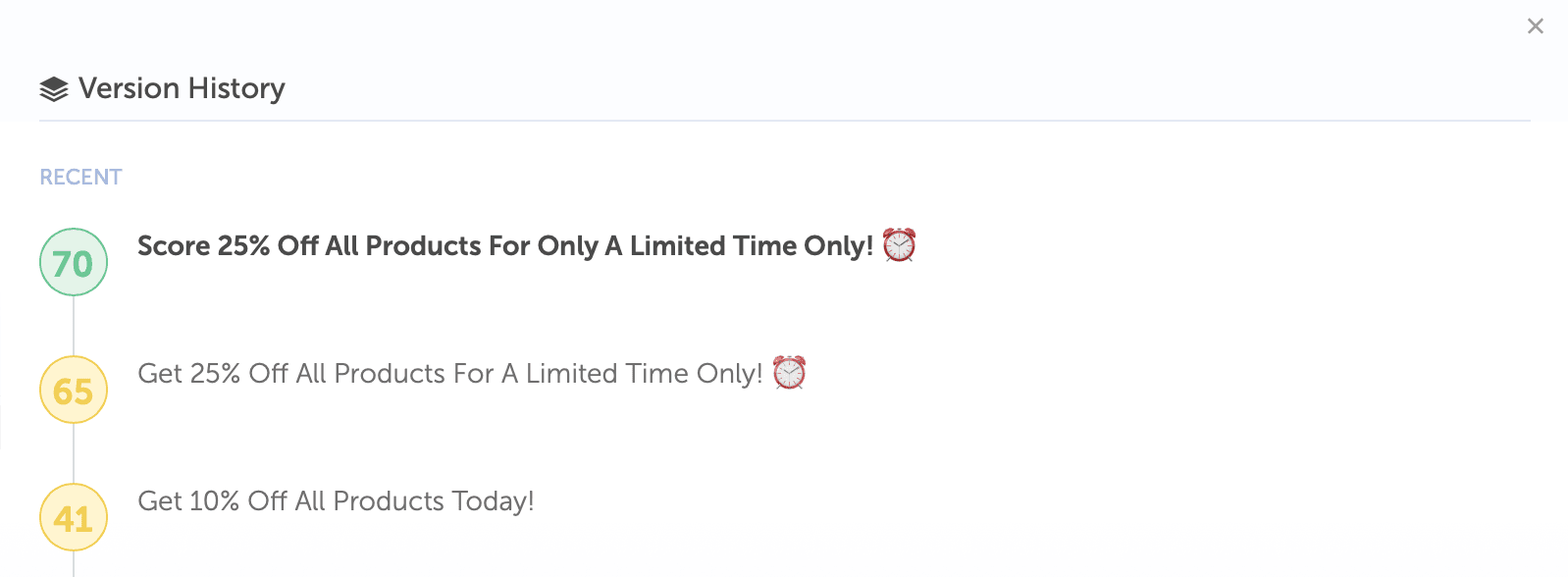Click the yellow 65 score badge
The image size is (1568, 577).
74,391
